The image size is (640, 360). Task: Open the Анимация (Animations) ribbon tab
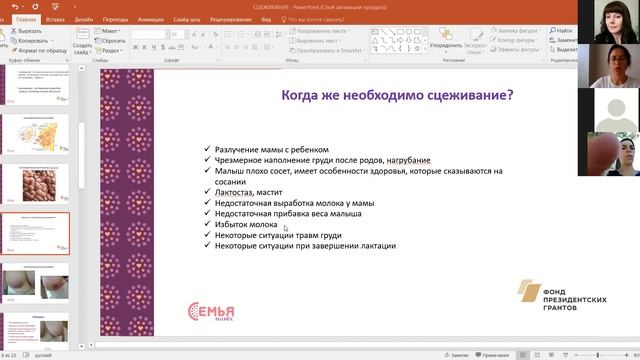click(x=151, y=19)
